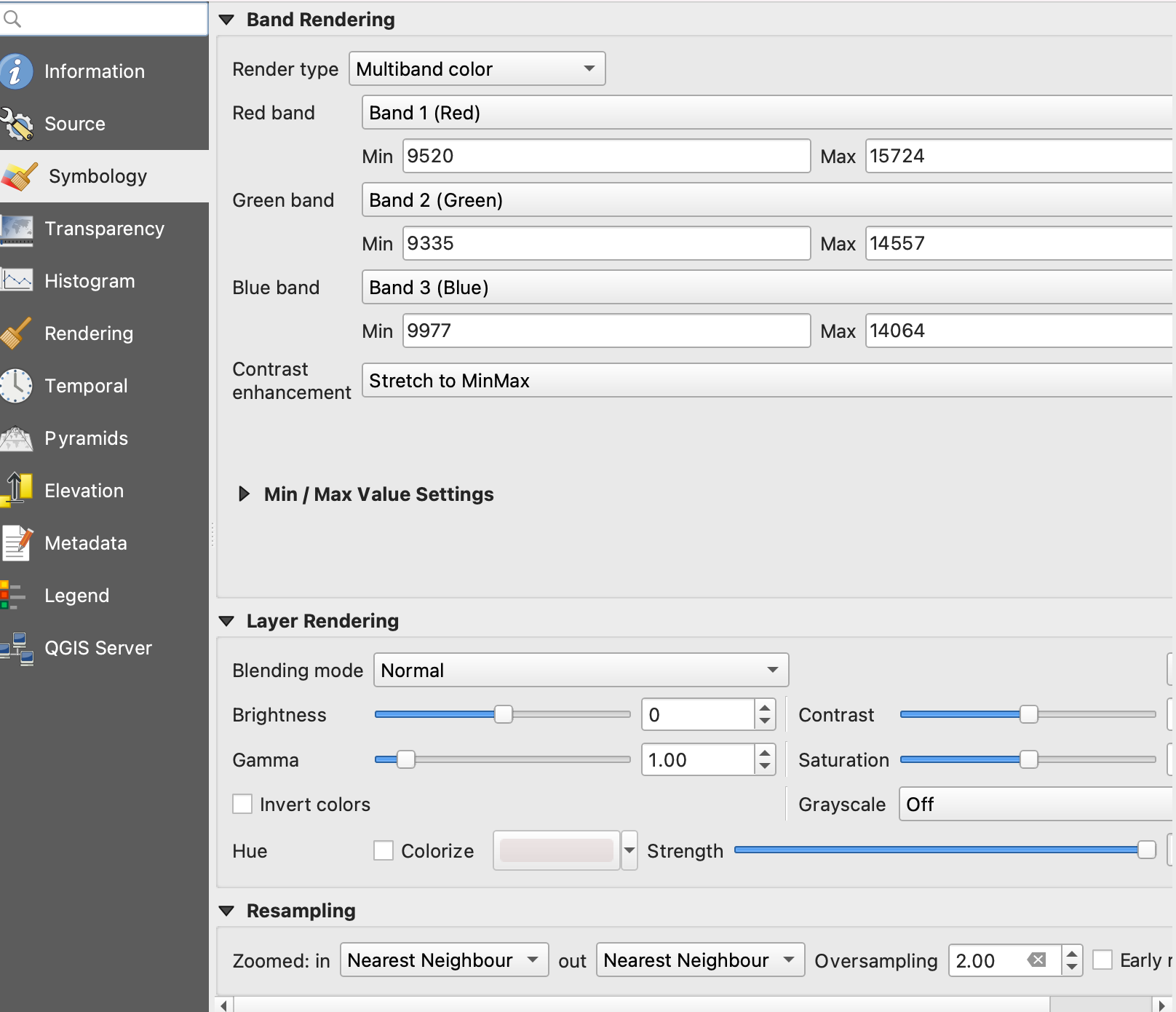Open the Blending mode dropdown
Screen dimensions: 1176x1012
coord(579,670)
